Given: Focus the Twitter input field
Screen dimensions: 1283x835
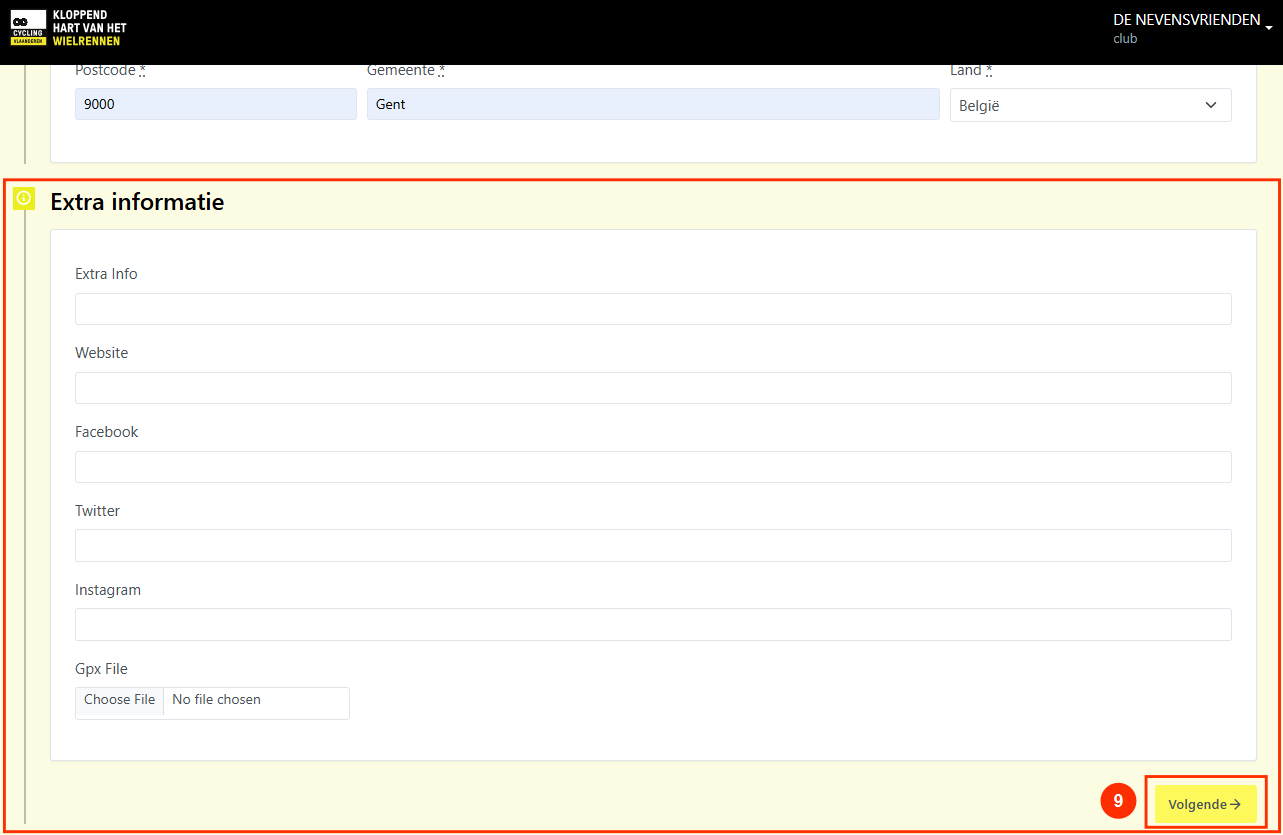Looking at the screenshot, I should (x=653, y=546).
